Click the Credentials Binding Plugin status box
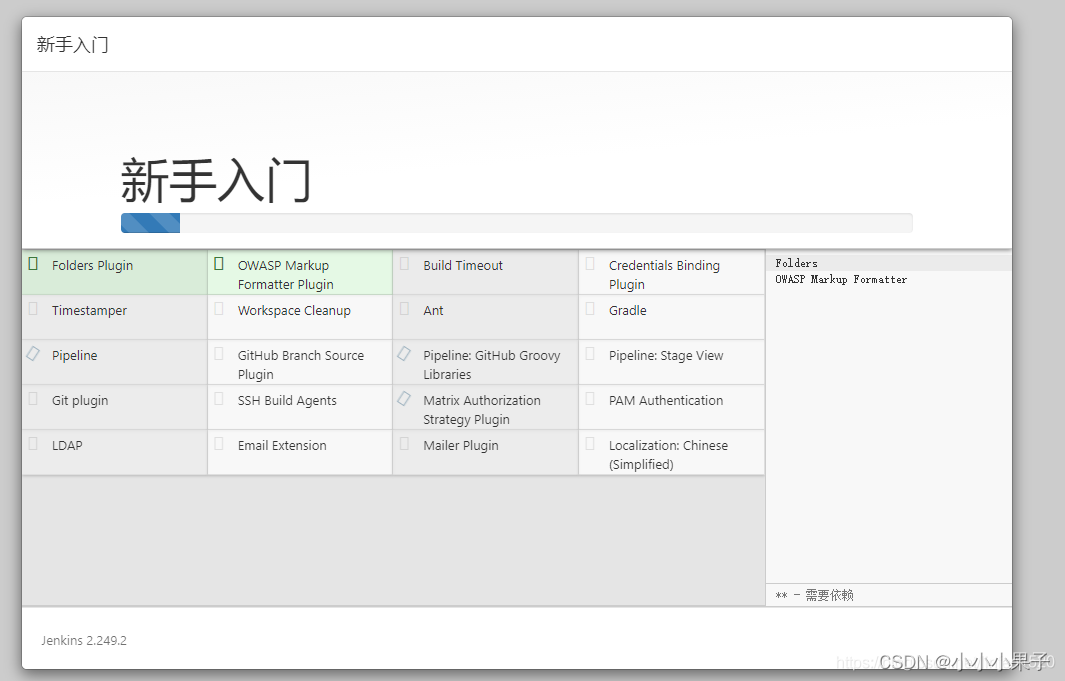 (590, 263)
